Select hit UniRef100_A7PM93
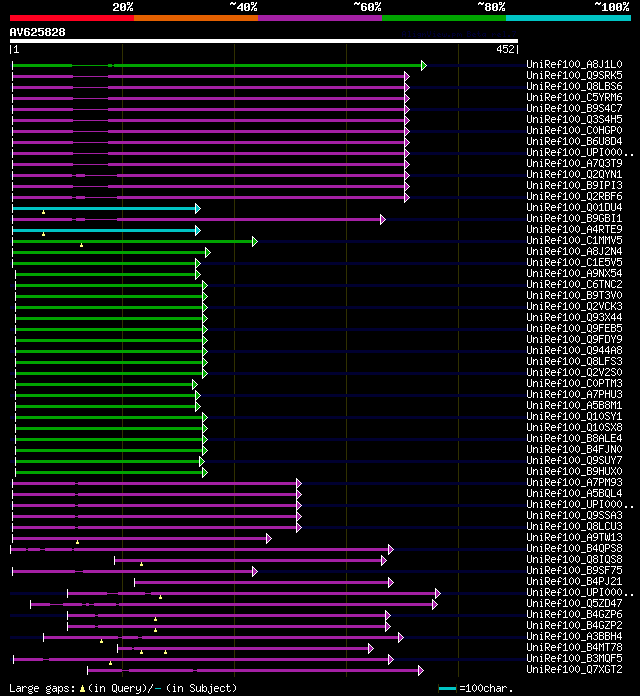The width and height of the screenshot is (640, 696). [x=574, y=482]
